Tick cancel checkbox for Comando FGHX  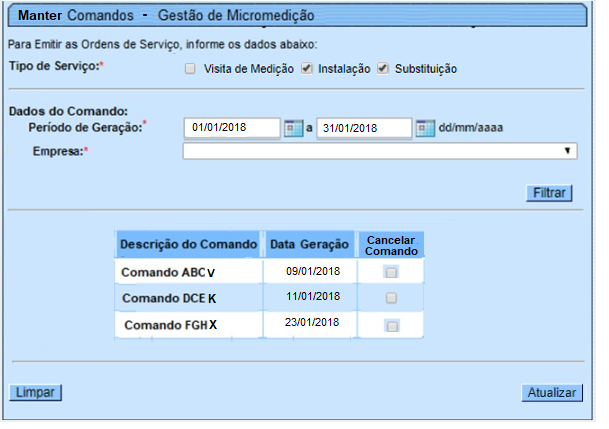click(x=392, y=326)
